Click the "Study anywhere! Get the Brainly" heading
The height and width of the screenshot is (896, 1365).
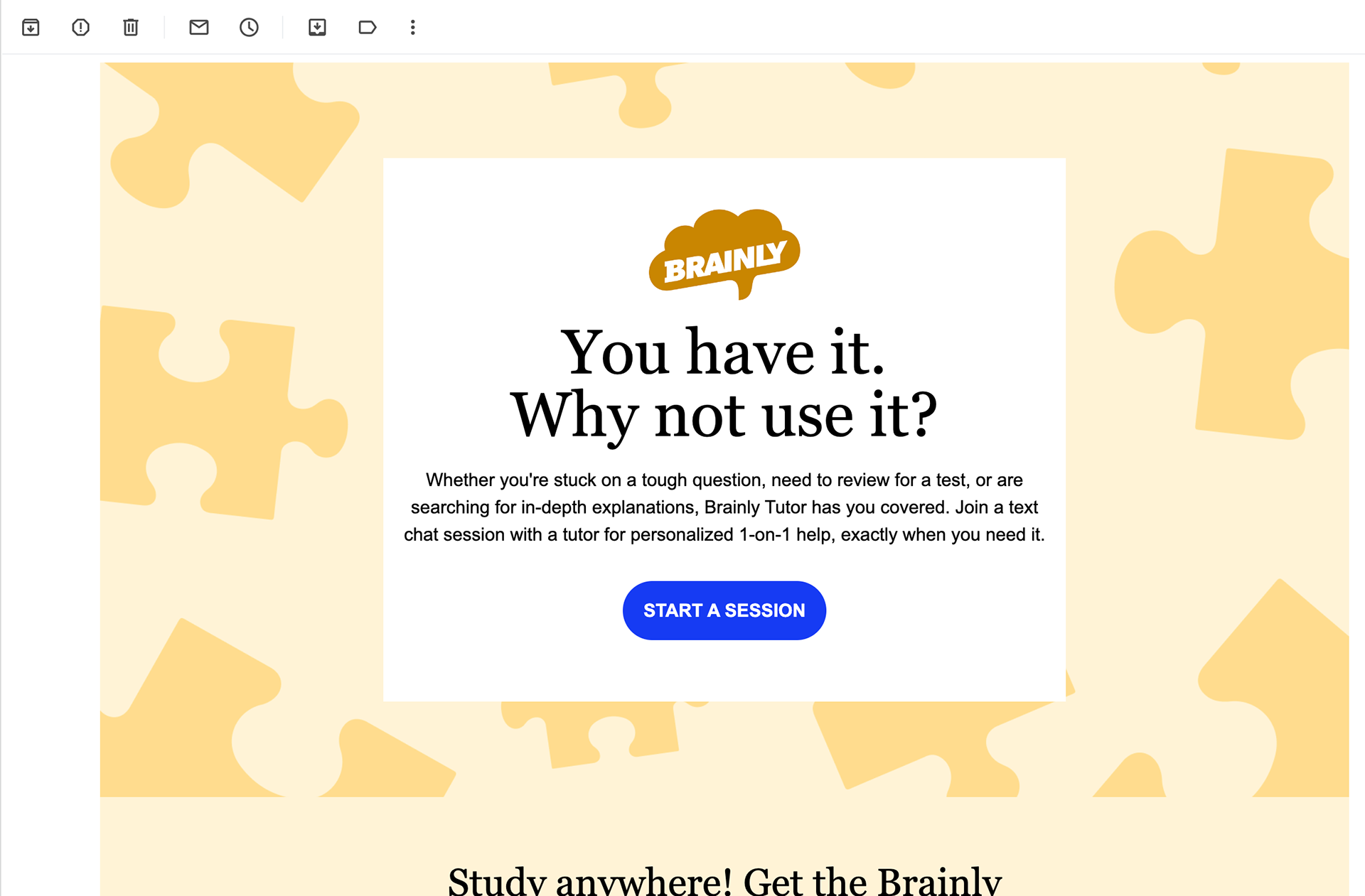click(724, 881)
